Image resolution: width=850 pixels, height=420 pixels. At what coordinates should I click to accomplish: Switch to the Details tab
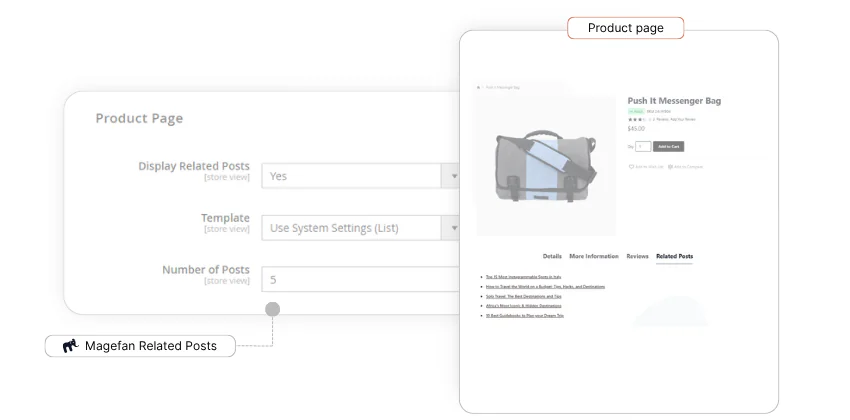pyautogui.click(x=552, y=257)
